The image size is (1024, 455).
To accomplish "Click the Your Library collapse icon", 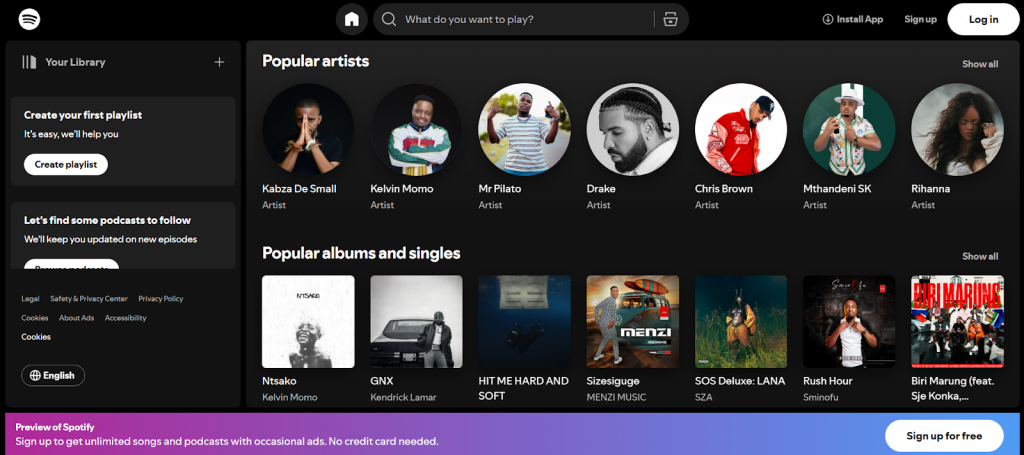I will point(30,62).
